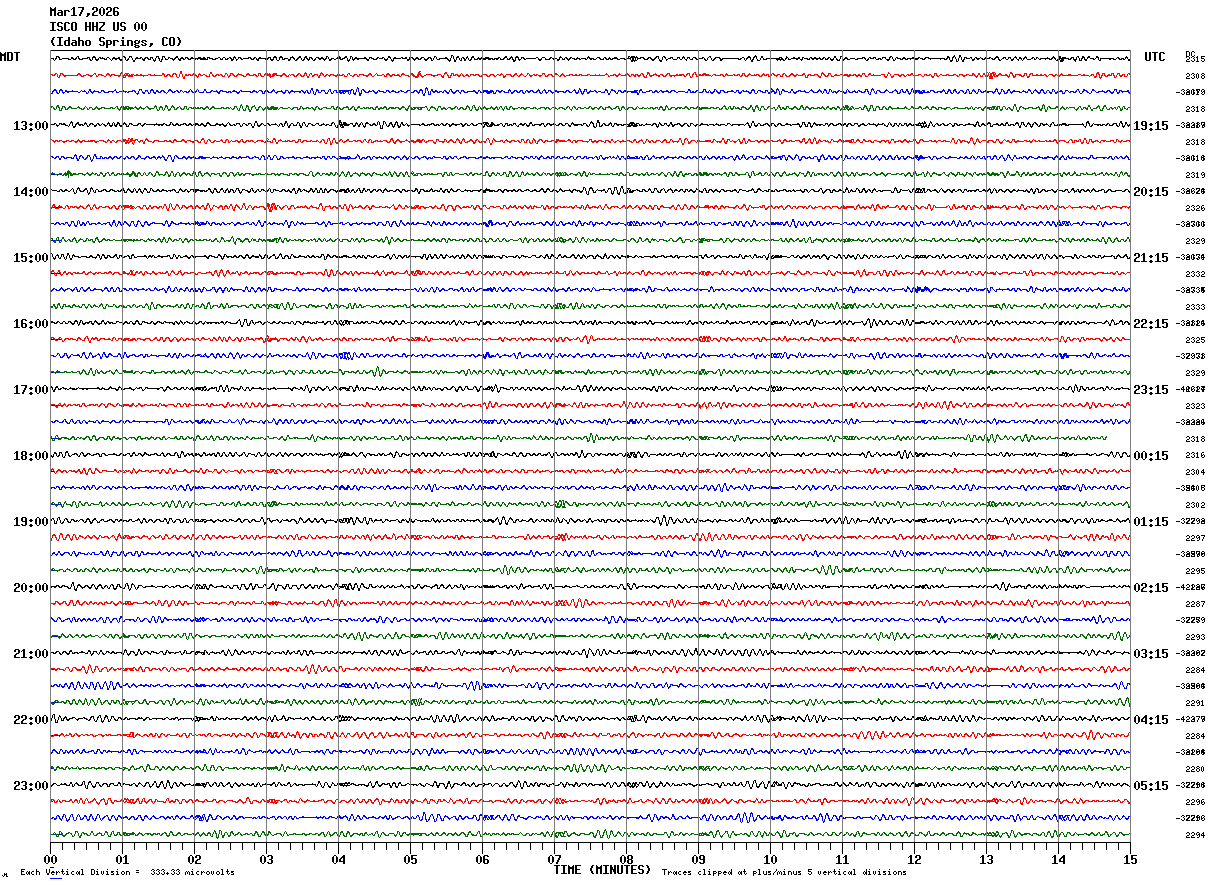1210x886 pixels.
Task: Click the DC offset value 2308
Action: point(1194,76)
